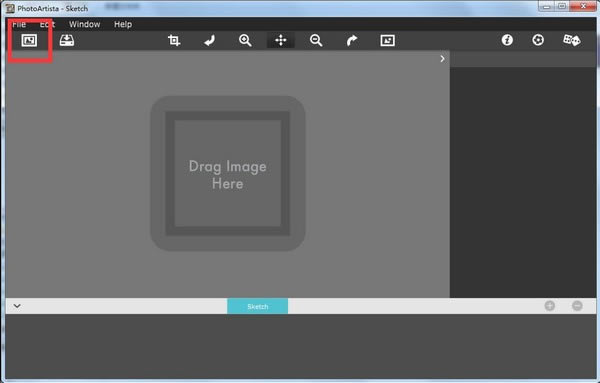
Task: Select the move pan tool
Action: (x=280, y=40)
